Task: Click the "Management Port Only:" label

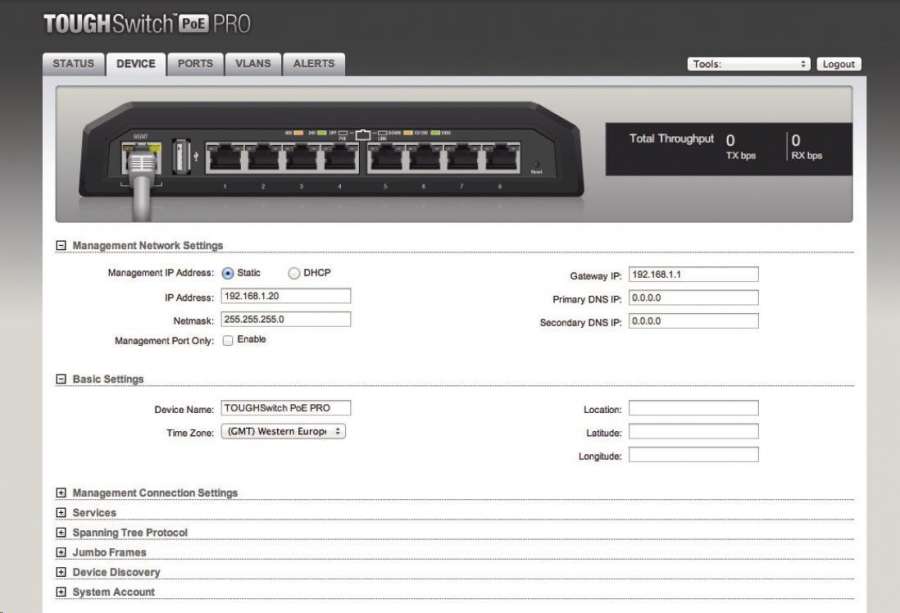Action: pos(164,341)
